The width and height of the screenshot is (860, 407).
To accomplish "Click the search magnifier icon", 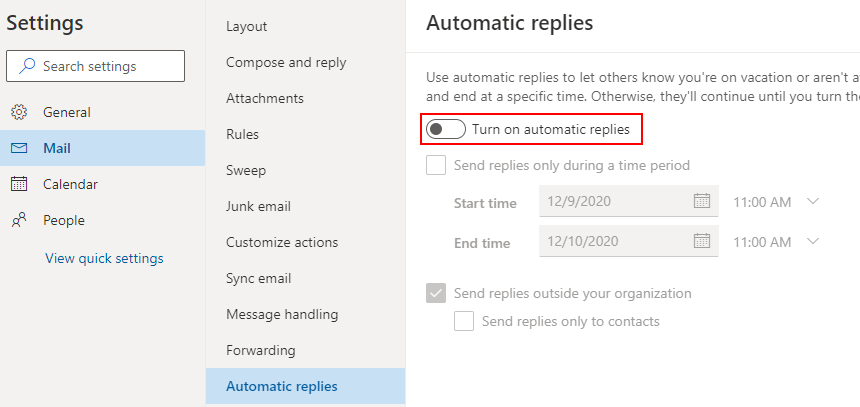I will [x=27, y=66].
